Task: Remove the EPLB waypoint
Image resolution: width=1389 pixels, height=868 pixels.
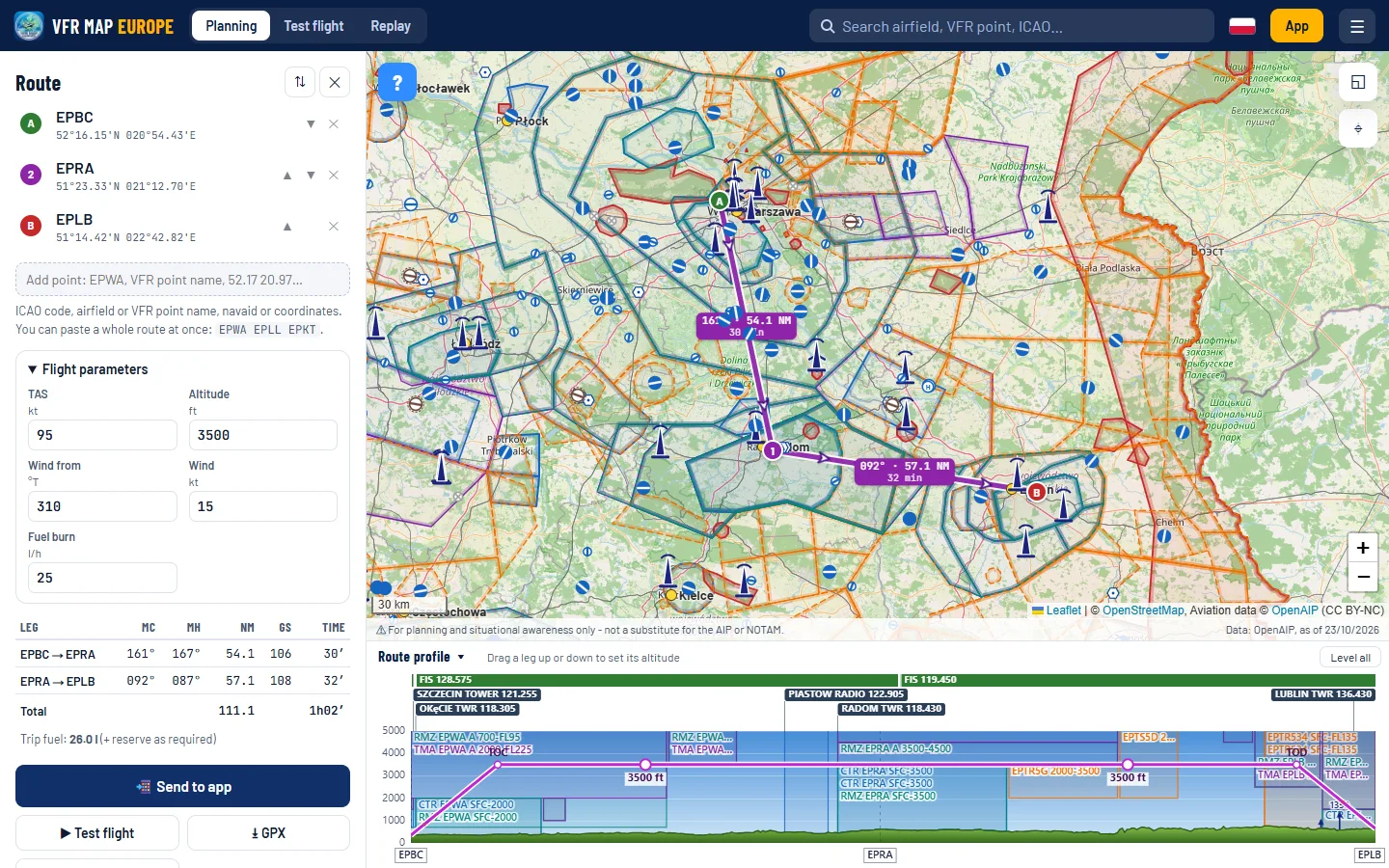Action: [x=334, y=226]
